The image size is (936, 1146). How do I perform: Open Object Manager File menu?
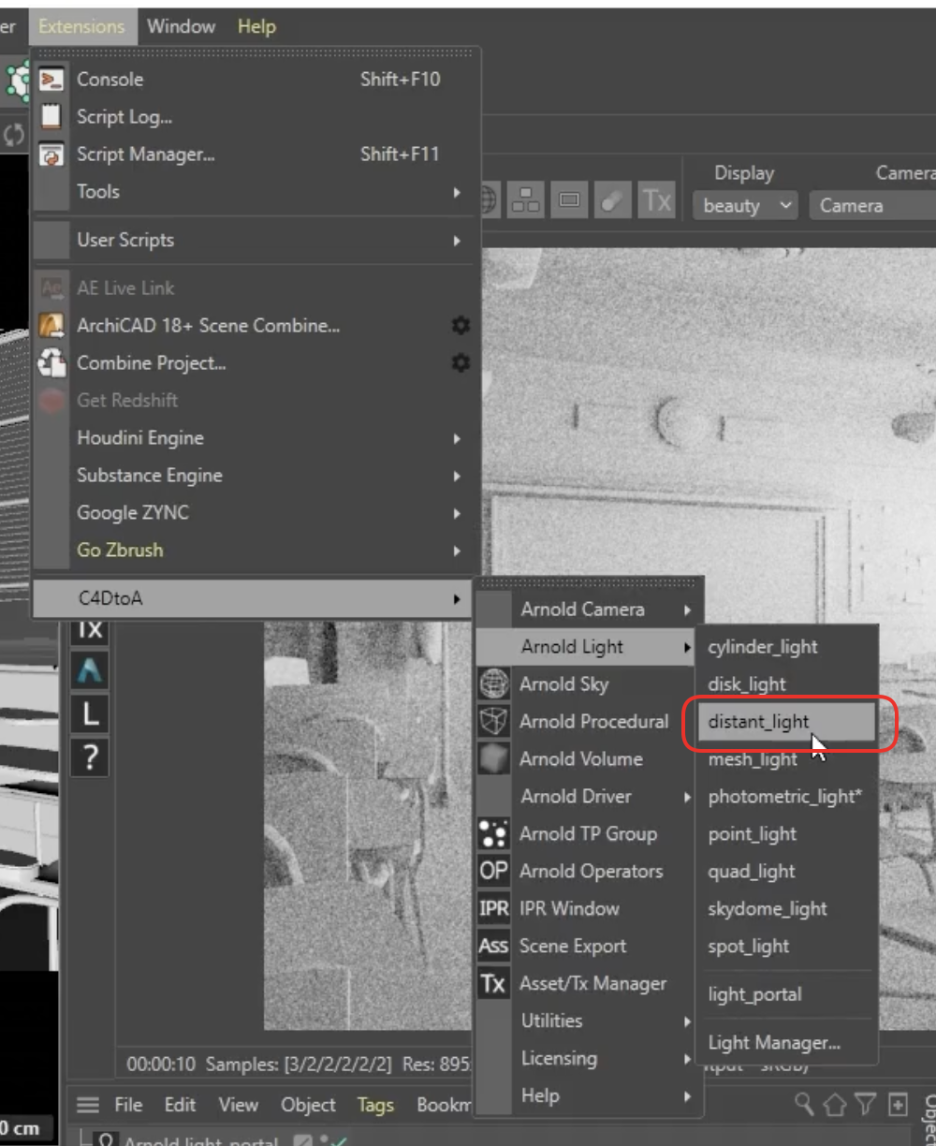click(x=128, y=1105)
